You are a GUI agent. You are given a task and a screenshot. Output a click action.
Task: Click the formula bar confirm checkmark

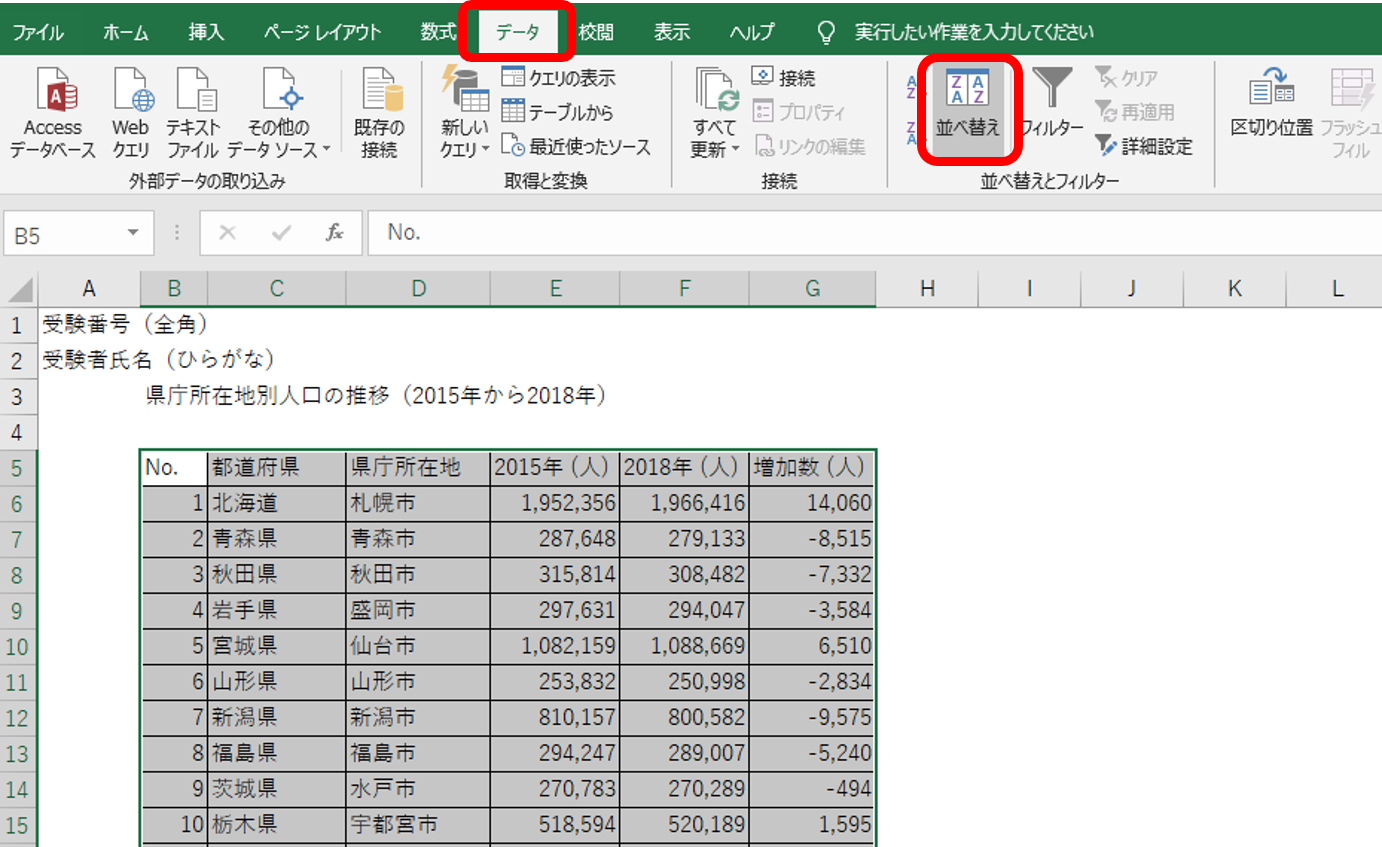(281, 233)
